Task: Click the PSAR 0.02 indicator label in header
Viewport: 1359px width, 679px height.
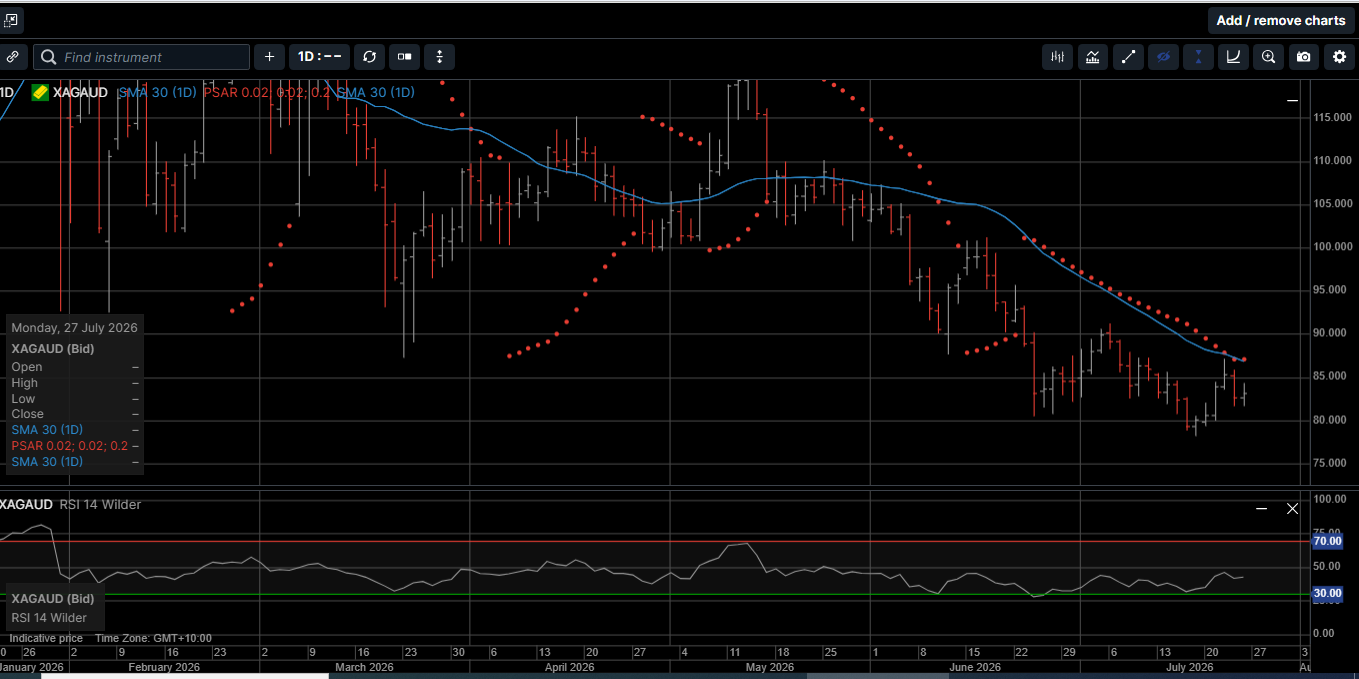Action: (267, 92)
